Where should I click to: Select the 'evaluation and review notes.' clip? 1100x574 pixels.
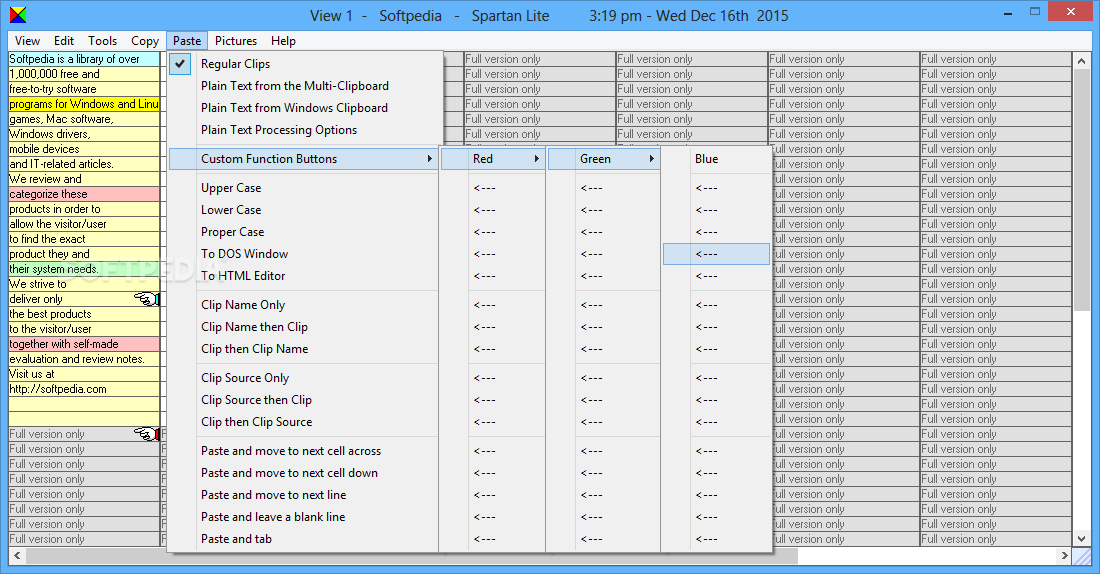(x=84, y=359)
